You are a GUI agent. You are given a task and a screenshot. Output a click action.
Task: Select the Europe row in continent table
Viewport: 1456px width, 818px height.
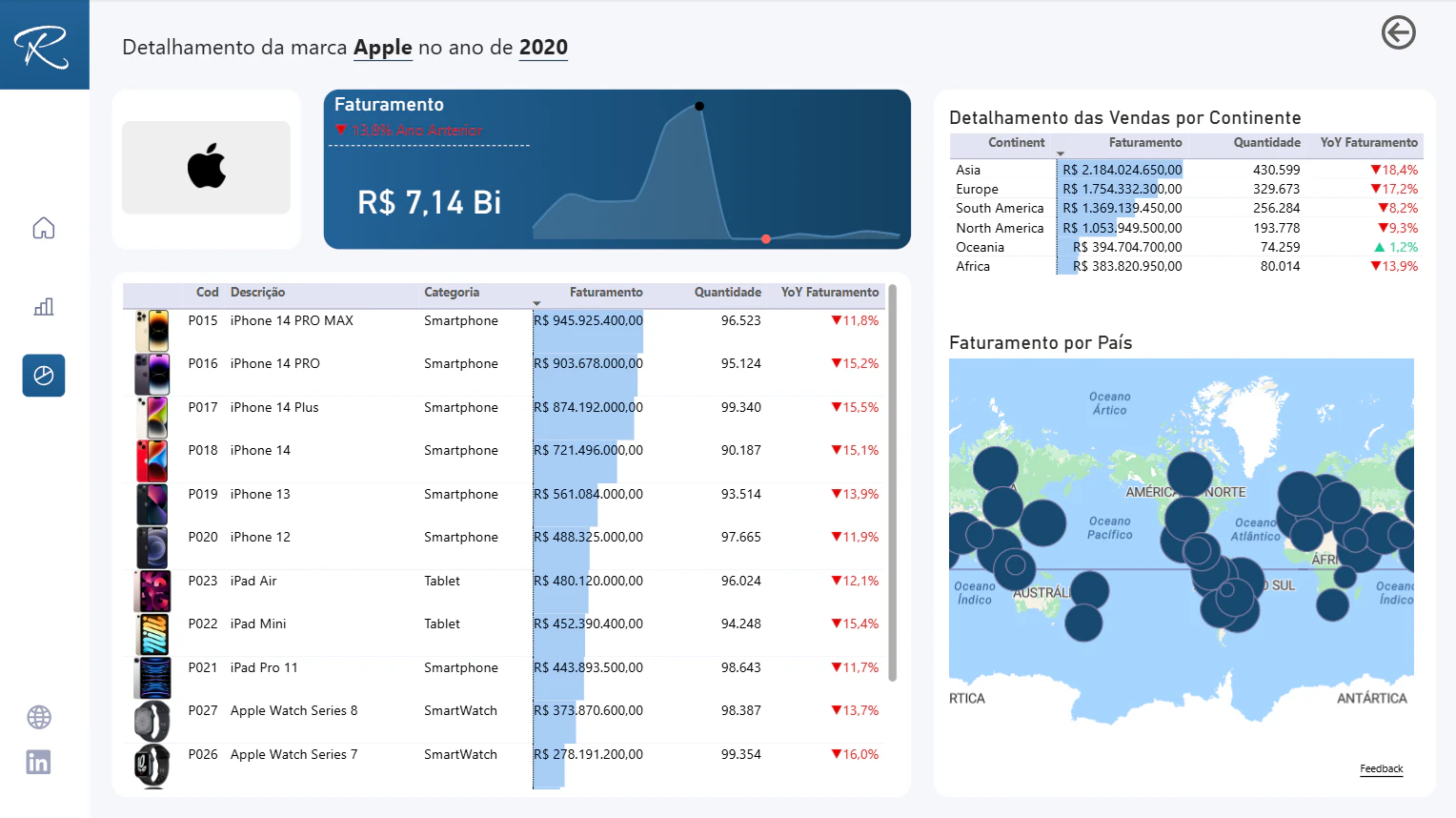1186,189
